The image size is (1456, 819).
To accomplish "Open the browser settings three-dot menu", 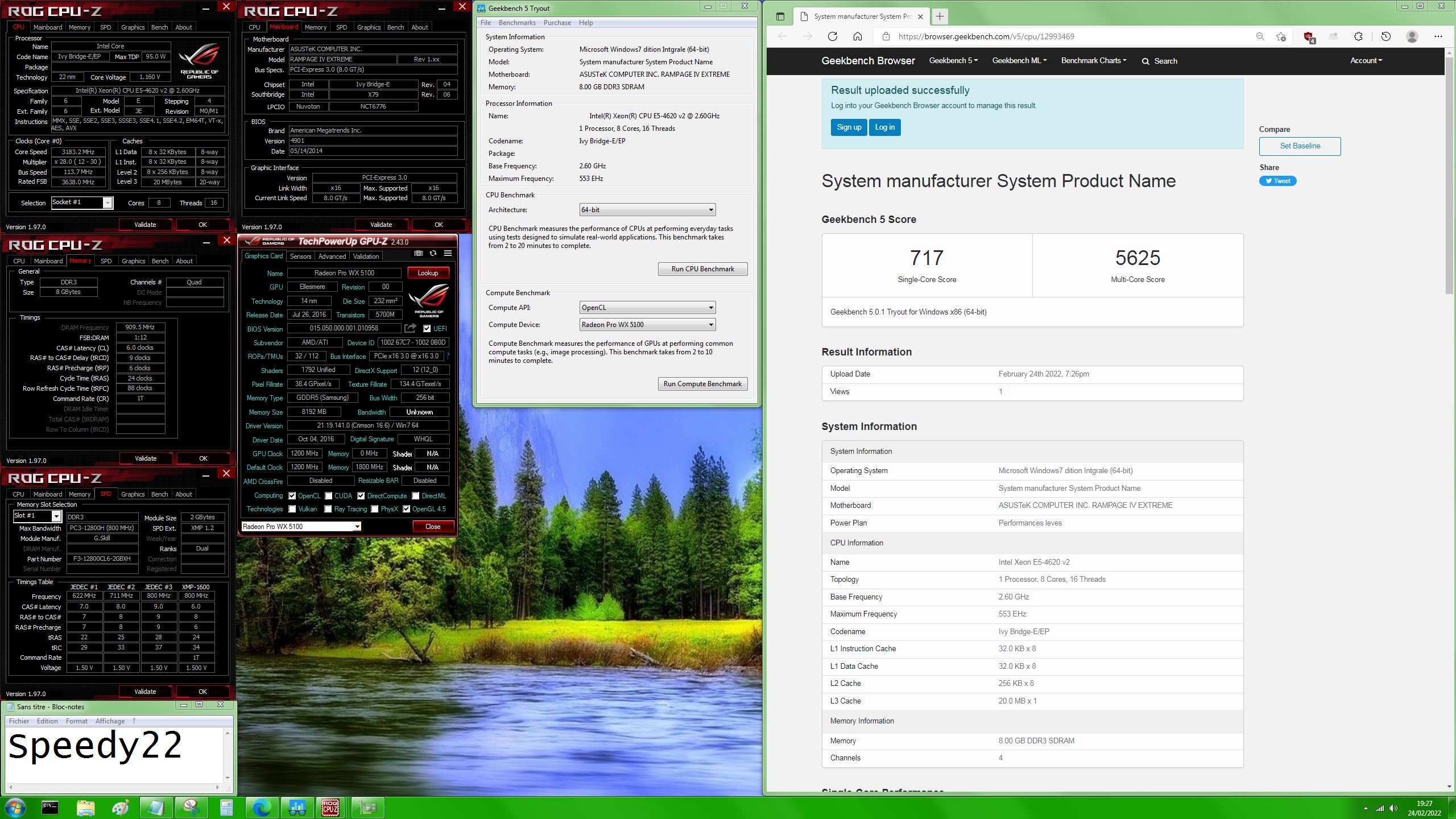I will click(1438, 36).
